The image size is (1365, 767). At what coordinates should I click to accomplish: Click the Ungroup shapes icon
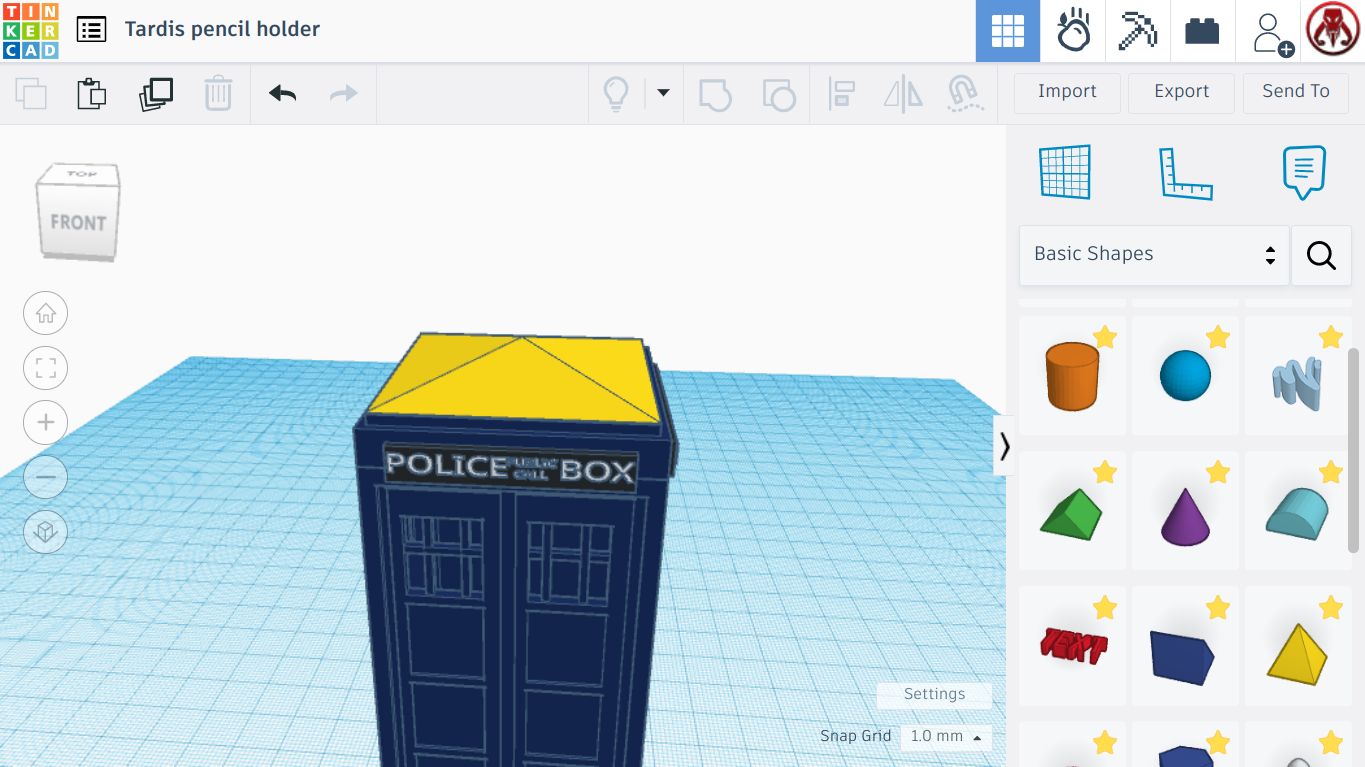pyautogui.click(x=779, y=94)
